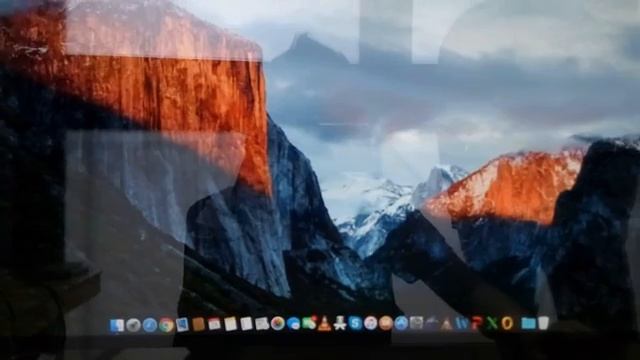This screenshot has height=360, width=640.
Task: Open the Trash in the dock
Action: [x=543, y=324]
